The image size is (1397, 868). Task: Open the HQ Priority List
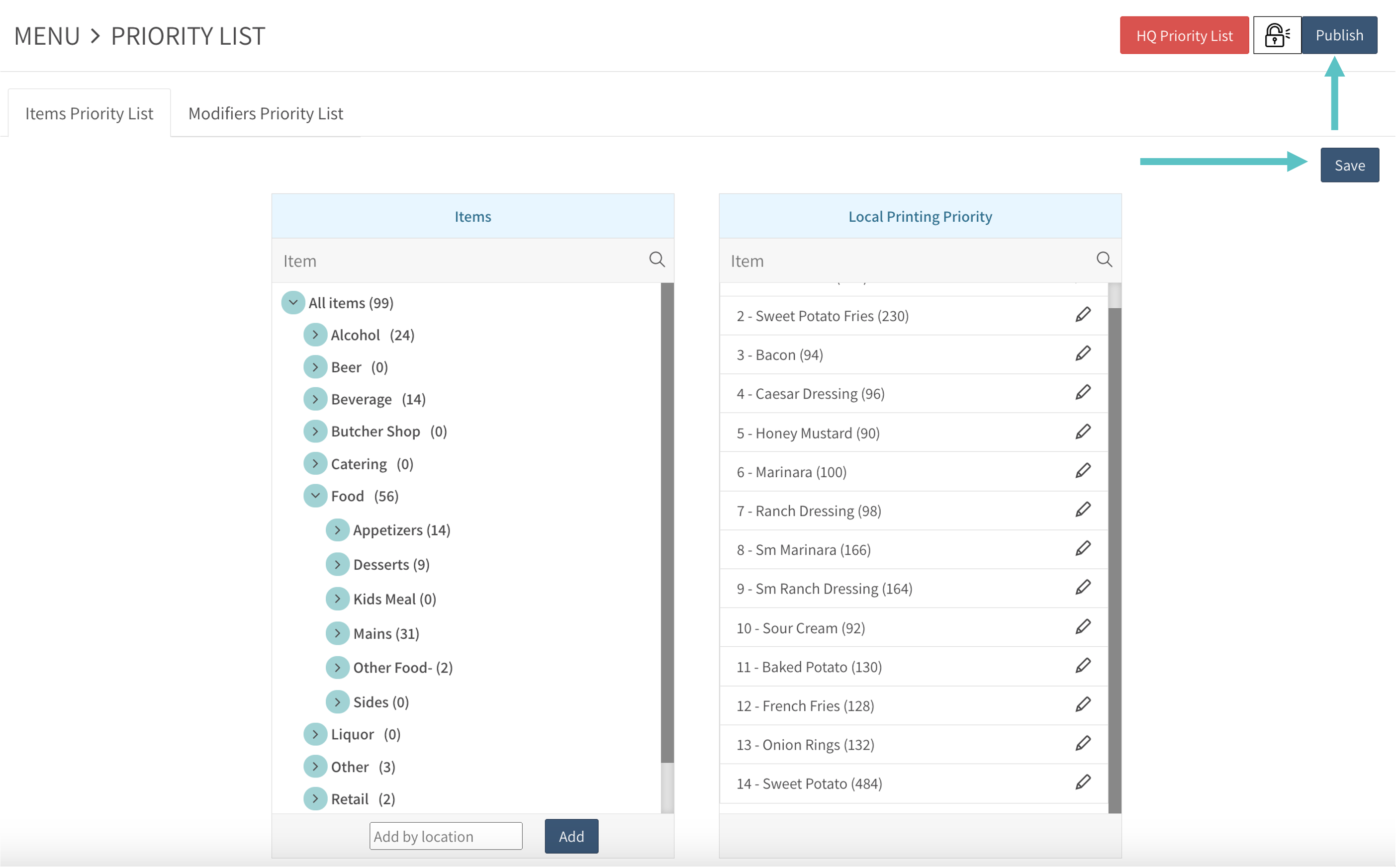[x=1185, y=35]
